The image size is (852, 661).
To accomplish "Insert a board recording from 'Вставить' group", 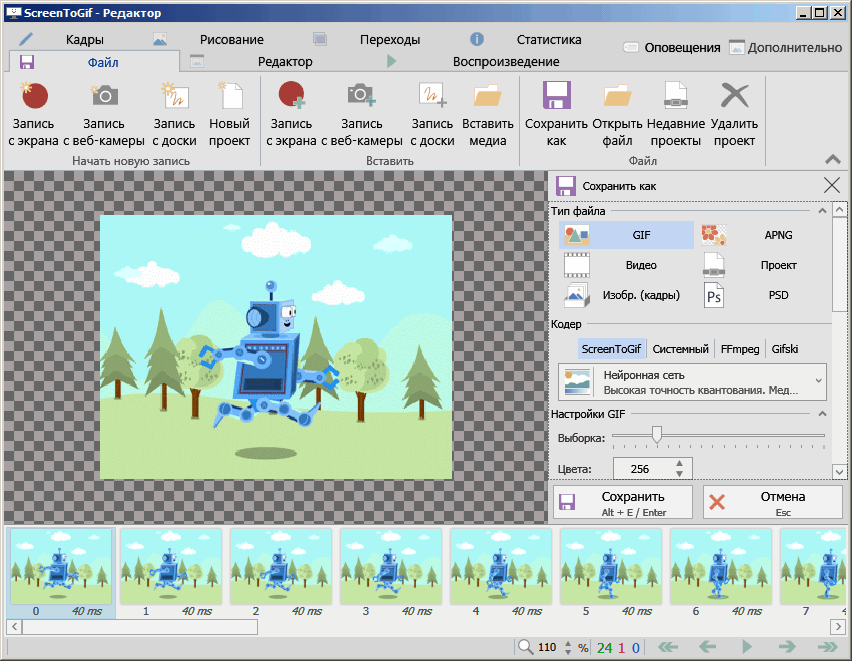I will (432, 114).
